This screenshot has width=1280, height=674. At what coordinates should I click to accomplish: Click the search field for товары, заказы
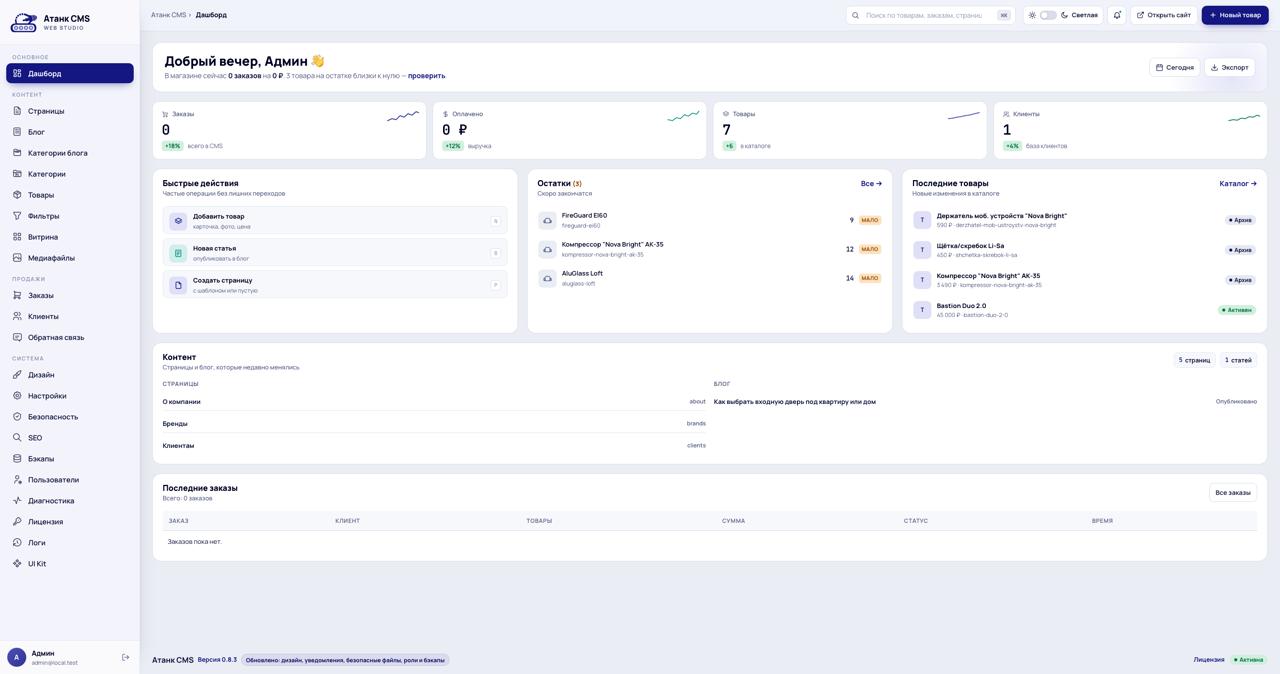(929, 15)
